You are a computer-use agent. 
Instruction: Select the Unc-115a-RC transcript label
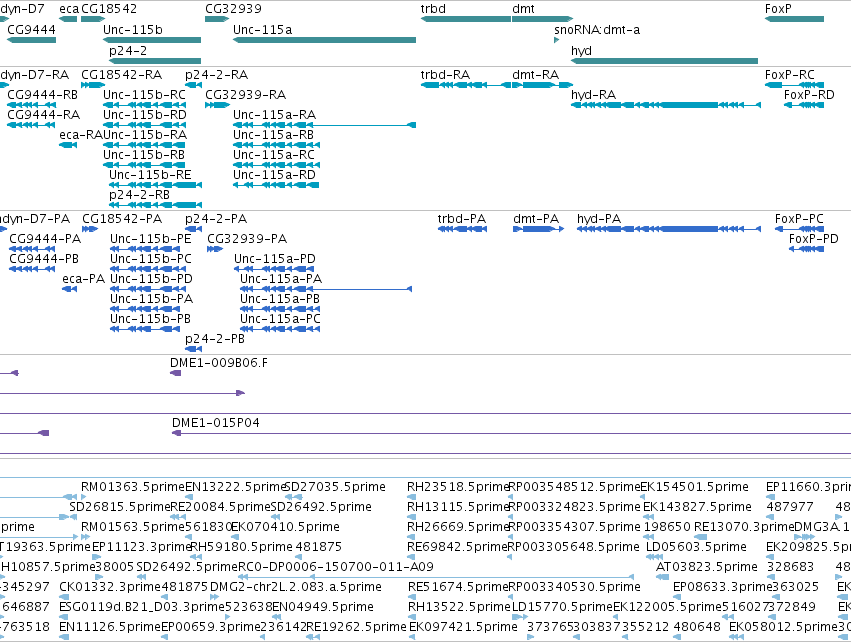coord(274,155)
